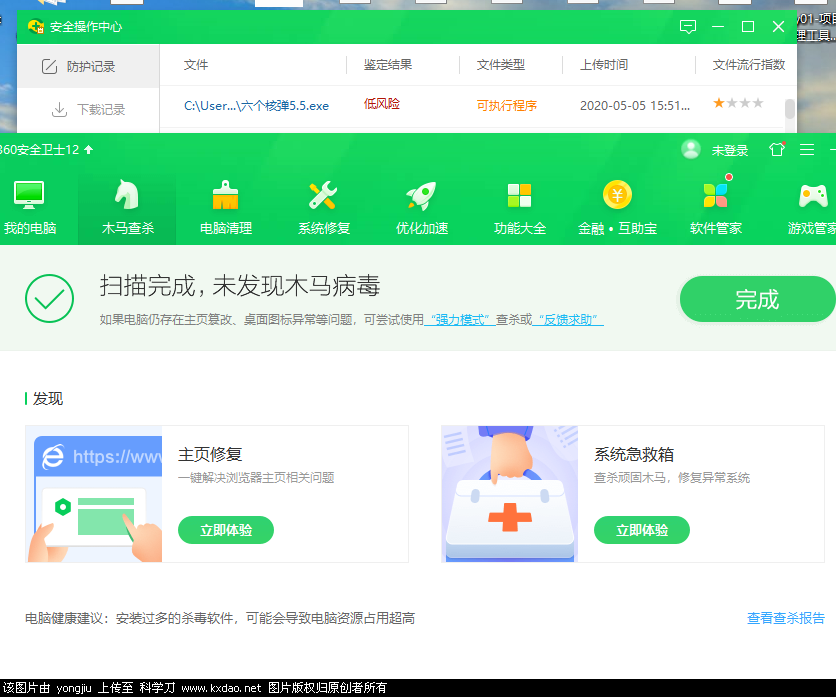The height and width of the screenshot is (697, 836).
Task: Minimize the 安全操作中心 window
Action: (x=718, y=26)
